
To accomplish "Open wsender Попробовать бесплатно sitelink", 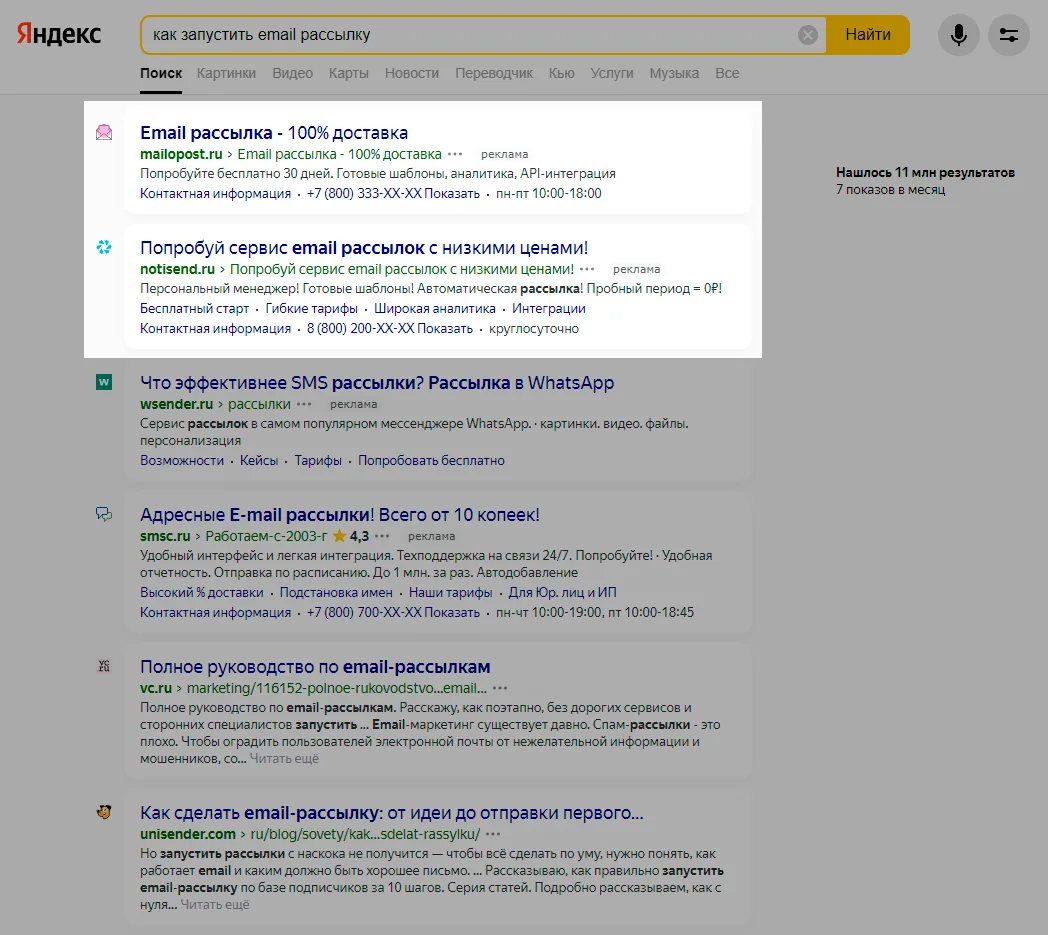I will (x=431, y=460).
